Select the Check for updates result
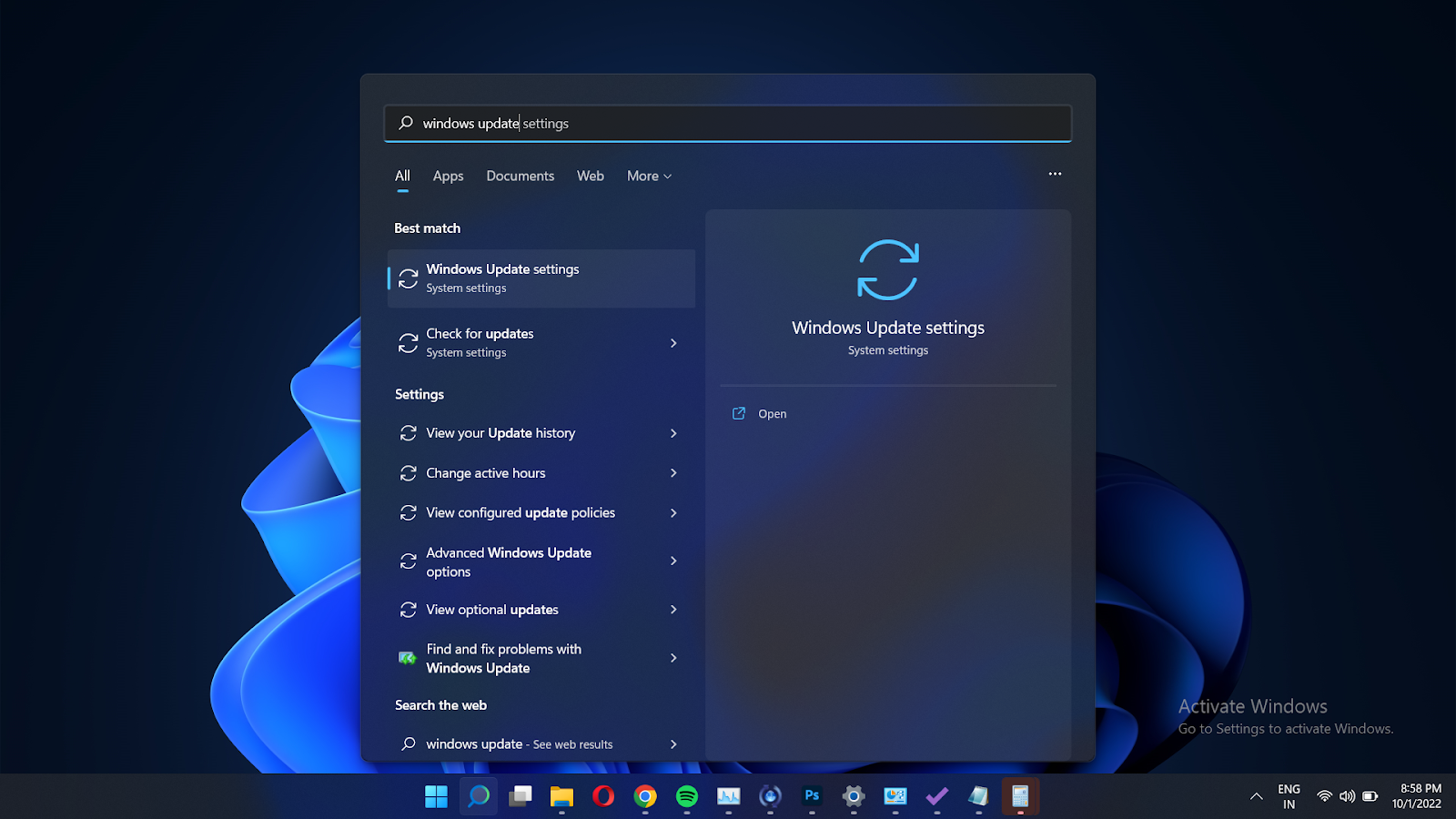This screenshot has width=1456, height=819. coord(541,343)
